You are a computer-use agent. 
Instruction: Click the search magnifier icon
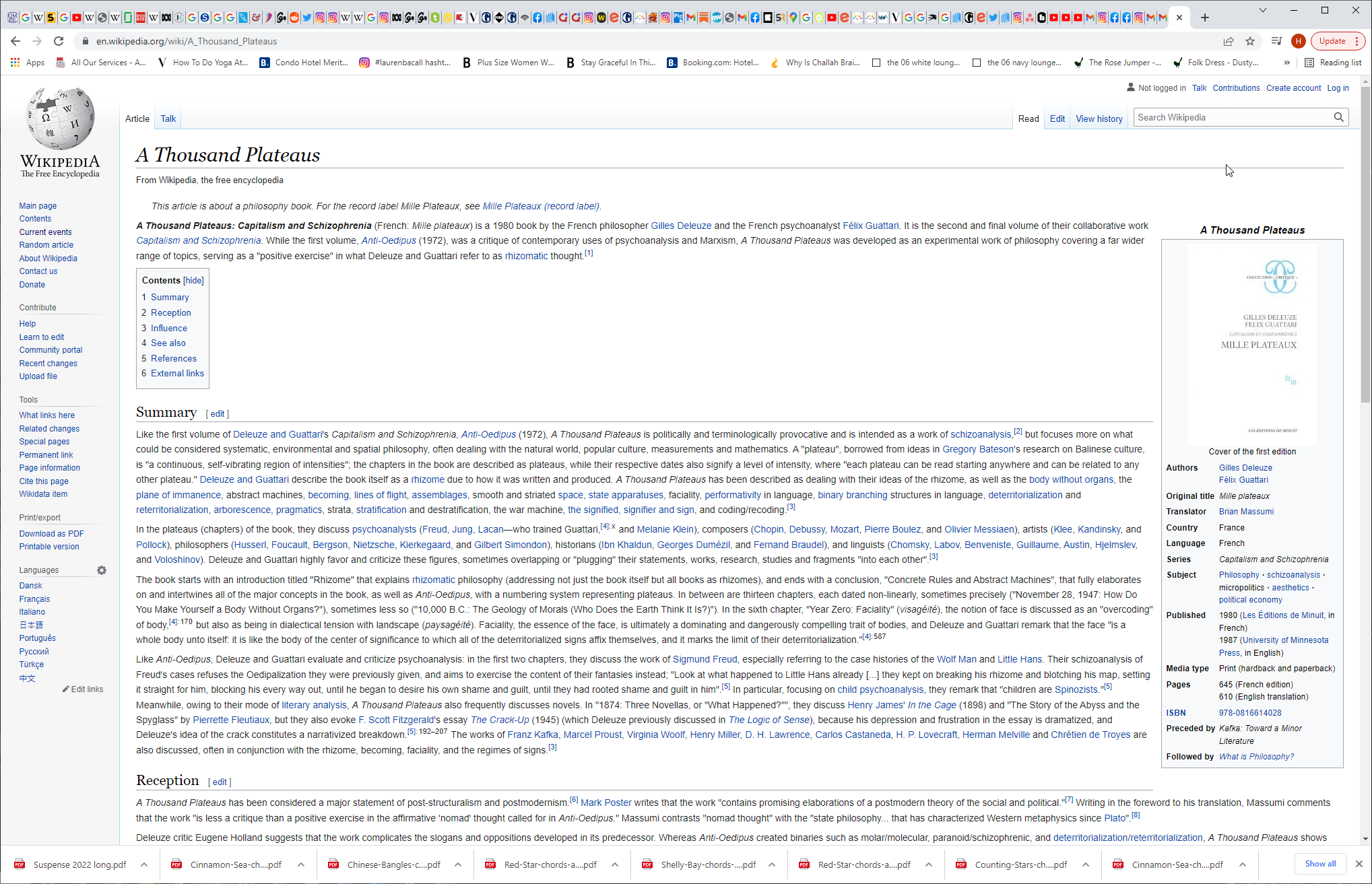pos(1338,117)
